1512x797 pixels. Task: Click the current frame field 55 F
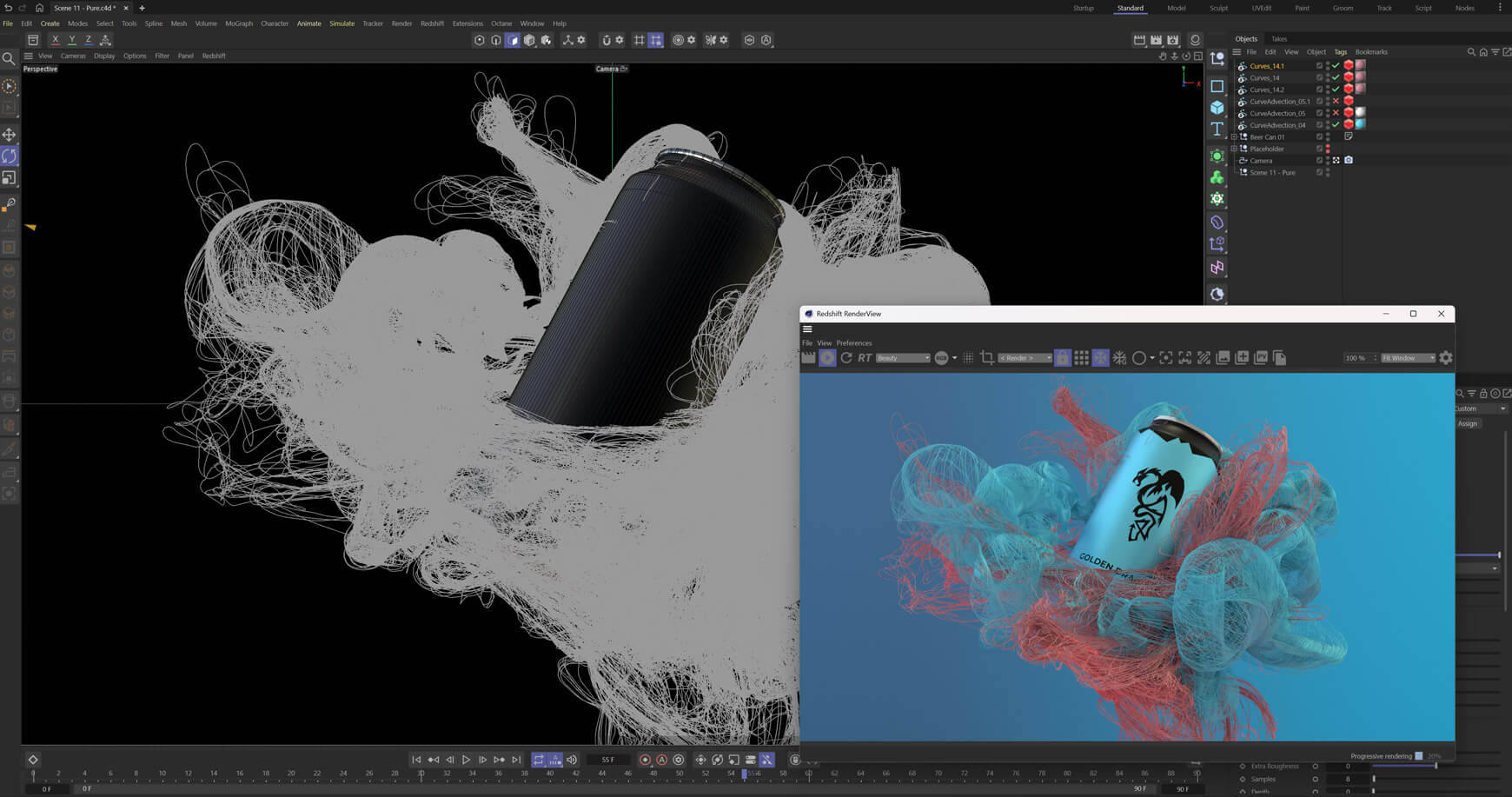(608, 760)
